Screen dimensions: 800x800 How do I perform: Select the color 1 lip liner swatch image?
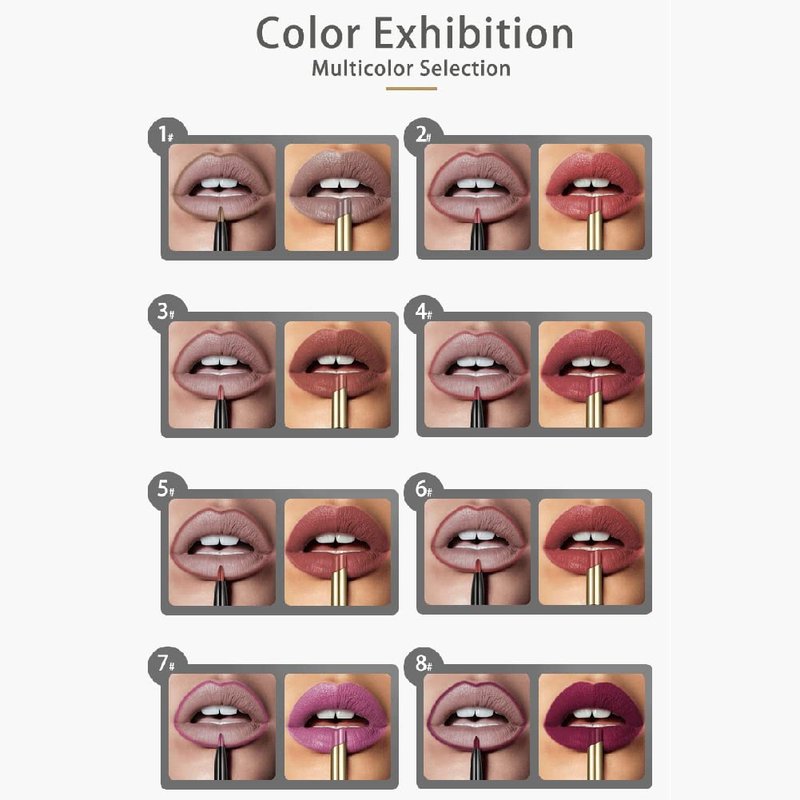coord(222,197)
